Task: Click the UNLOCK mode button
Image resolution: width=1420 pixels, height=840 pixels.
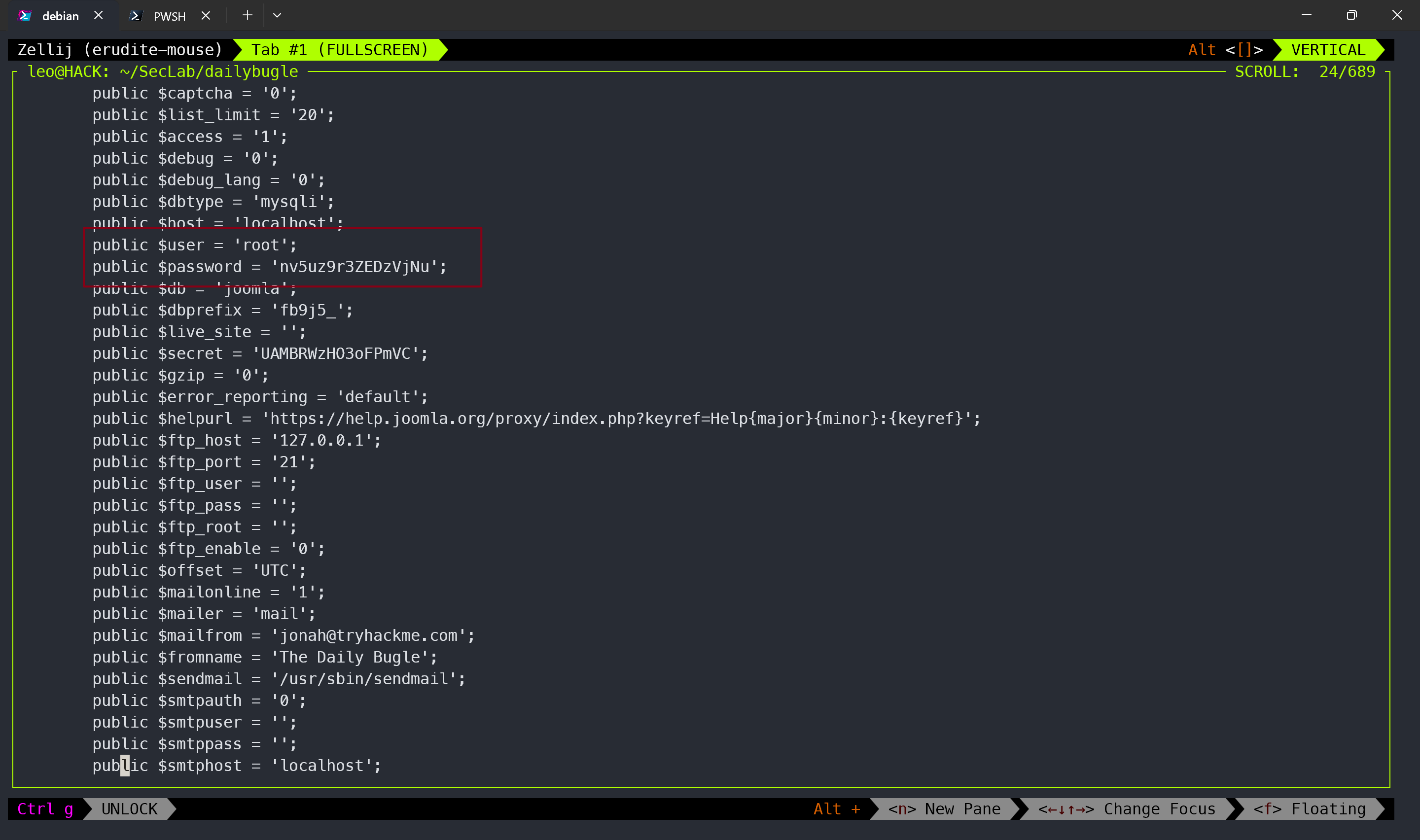Action: click(130, 809)
